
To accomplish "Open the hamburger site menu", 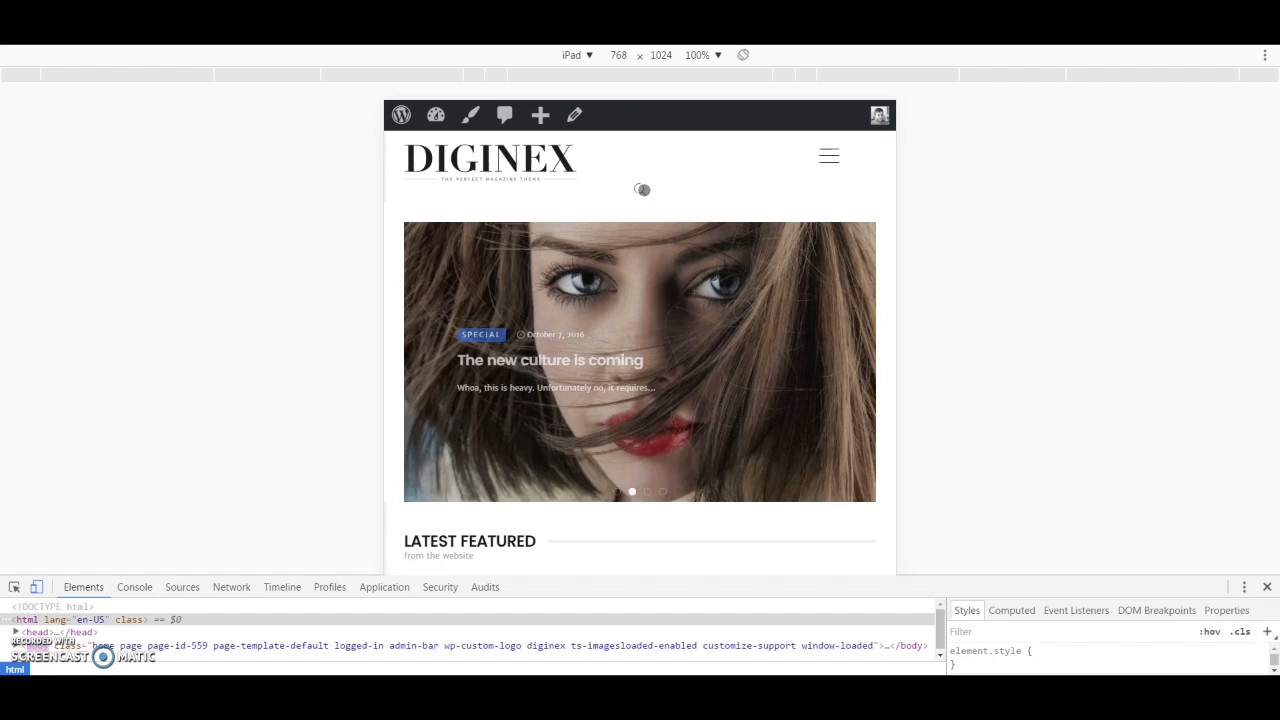I will [829, 156].
